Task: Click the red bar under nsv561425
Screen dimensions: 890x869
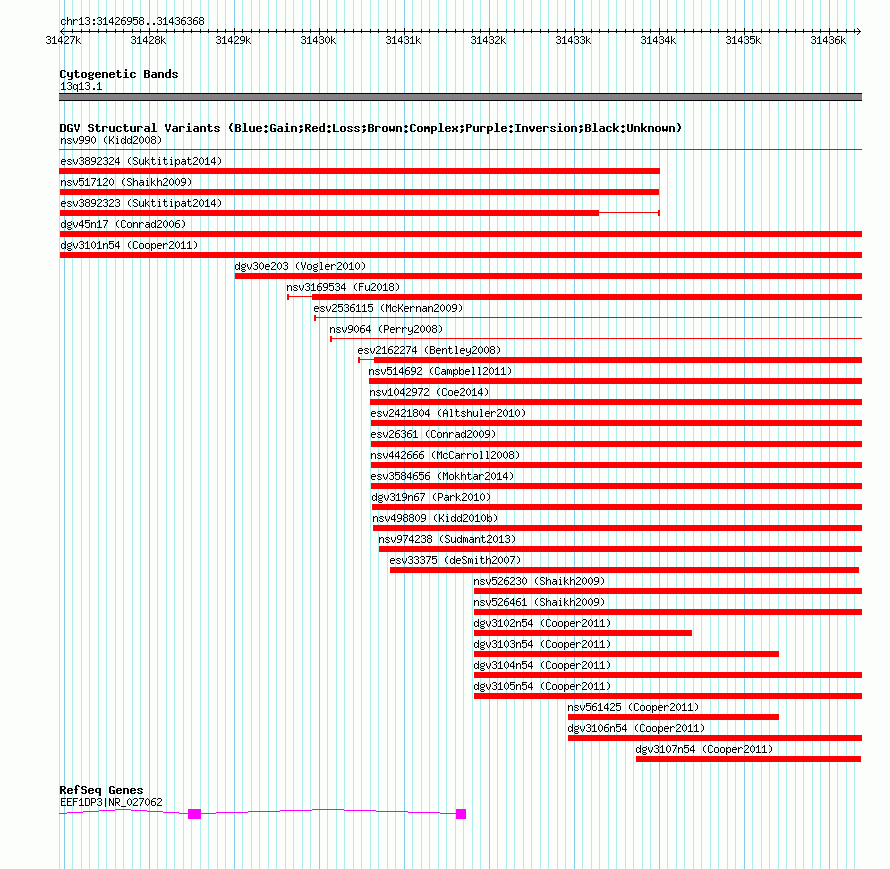Action: pos(673,717)
